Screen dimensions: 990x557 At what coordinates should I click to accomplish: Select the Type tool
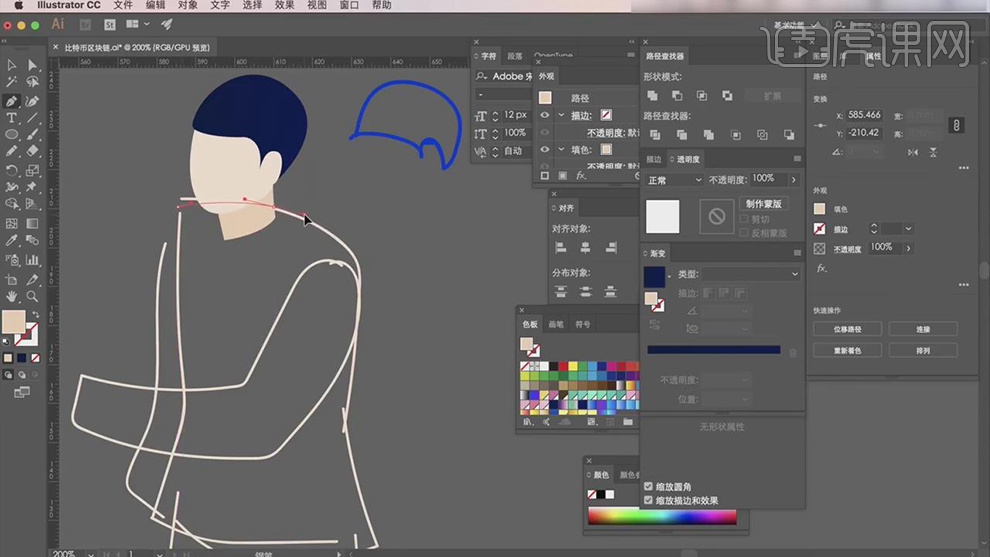click(11, 118)
